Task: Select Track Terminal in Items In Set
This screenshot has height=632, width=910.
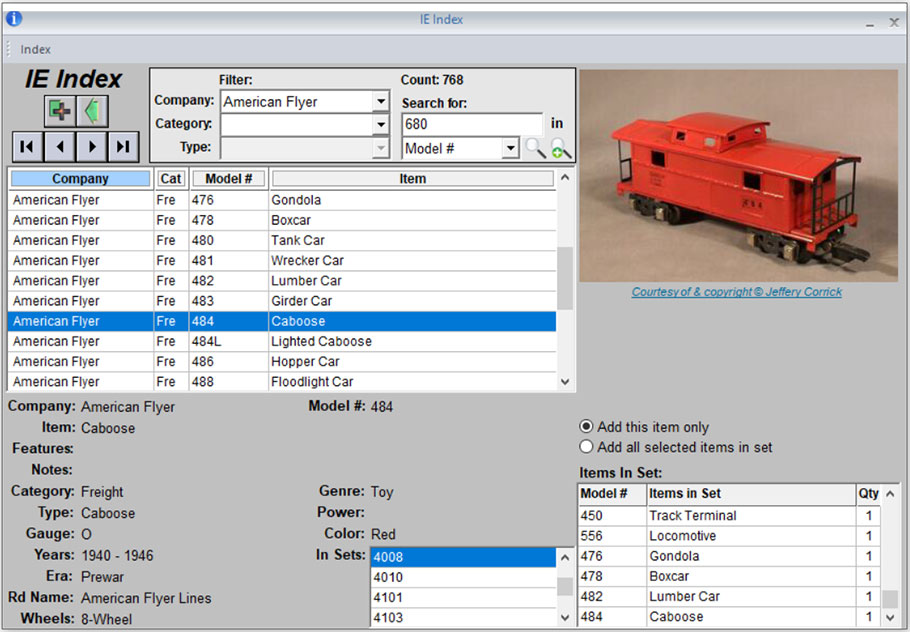Action: coord(730,516)
